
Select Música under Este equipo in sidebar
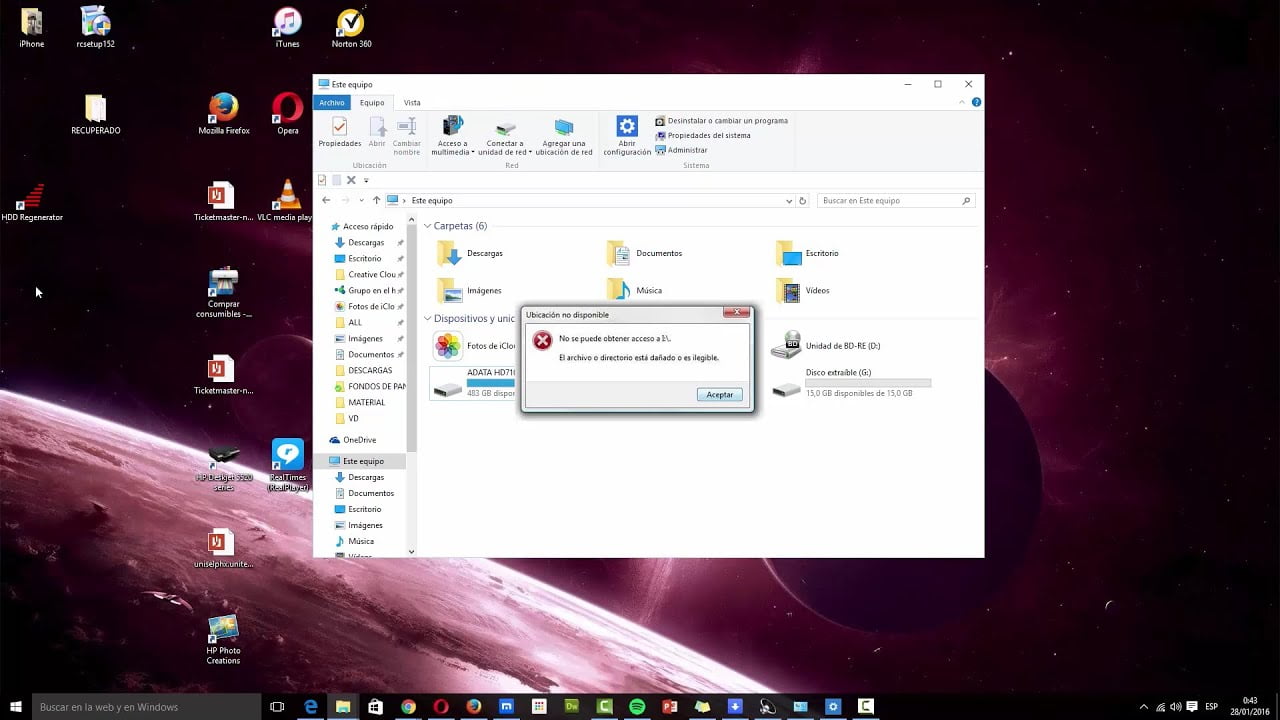(x=354, y=541)
